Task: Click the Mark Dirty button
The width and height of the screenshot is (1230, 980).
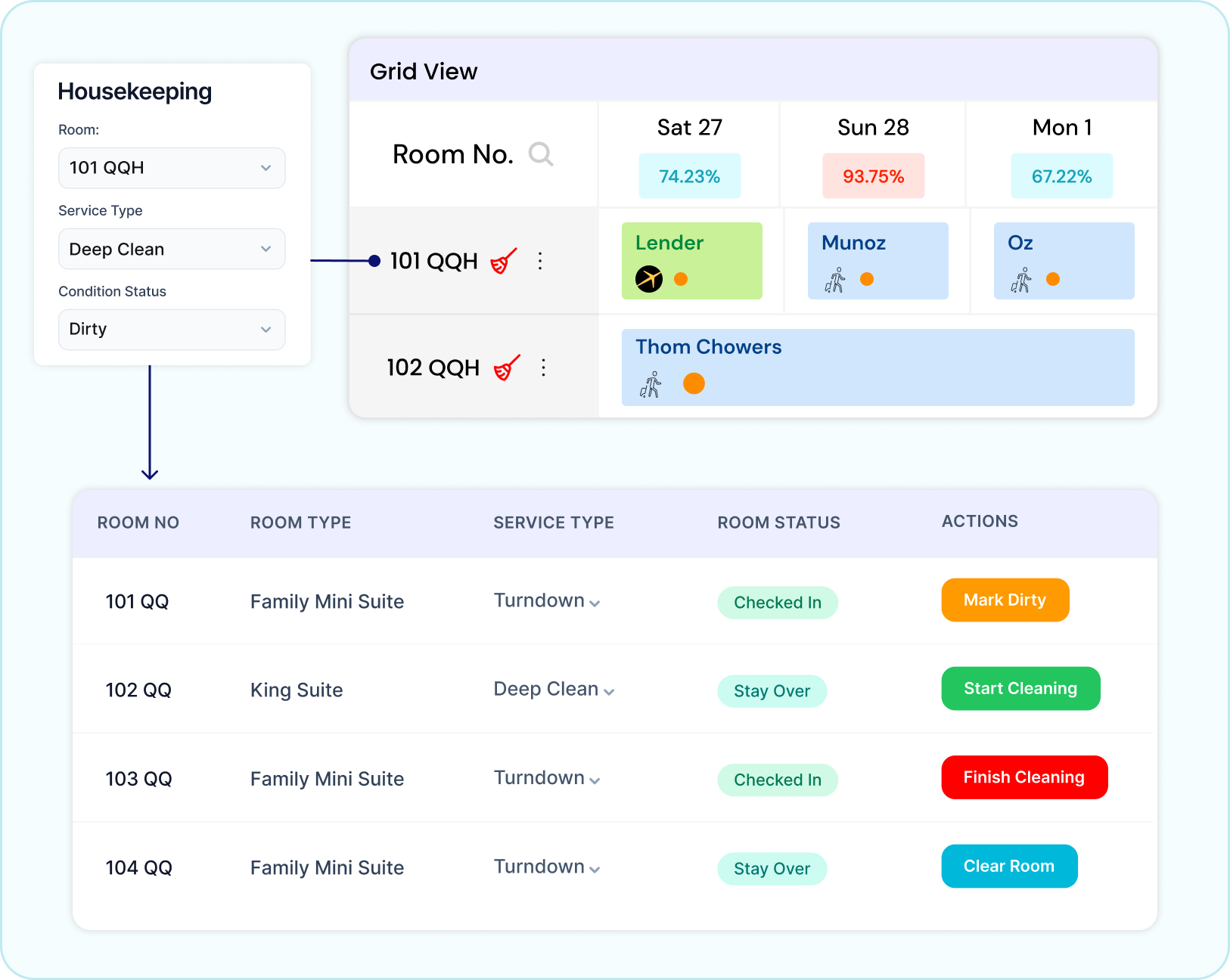Action: tap(1005, 600)
